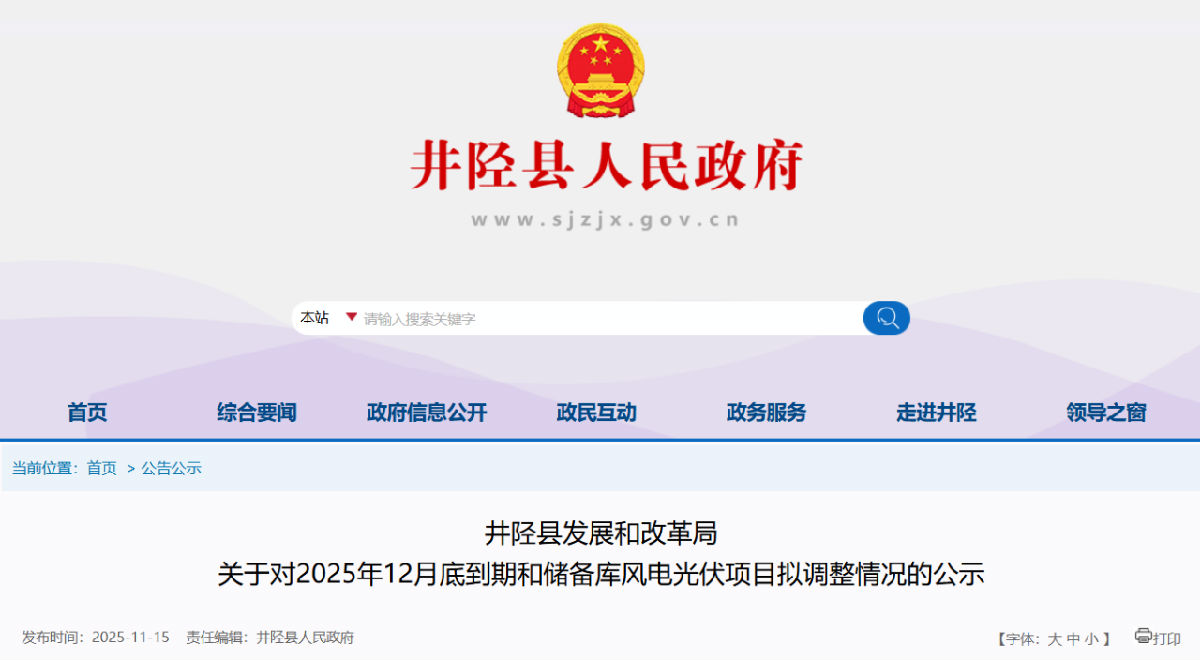Image resolution: width=1200 pixels, height=660 pixels.
Task: Click the 井陉县人民政府 site title banner
Action: click(x=607, y=166)
